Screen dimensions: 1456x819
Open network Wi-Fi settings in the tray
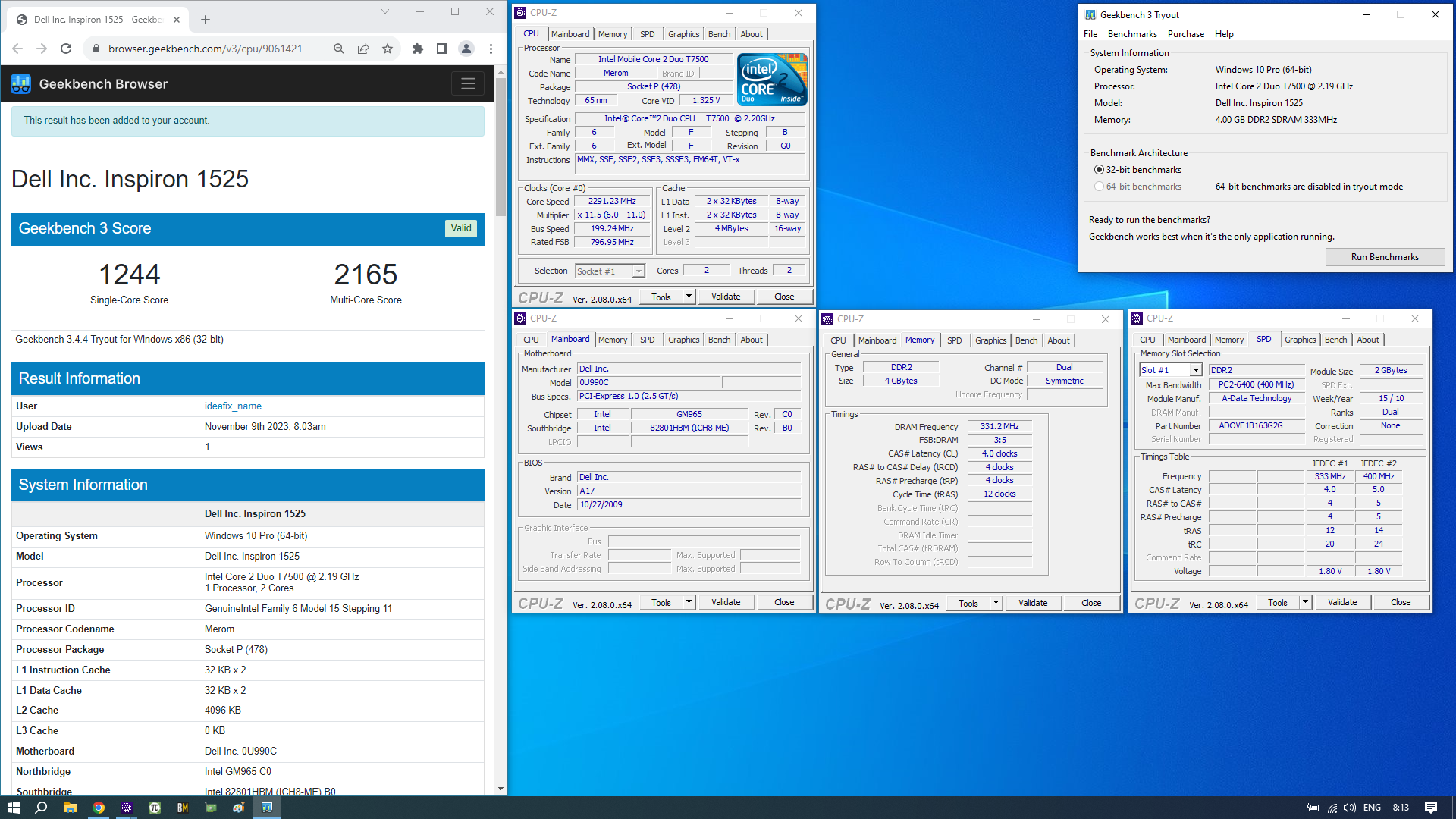click(1332, 808)
